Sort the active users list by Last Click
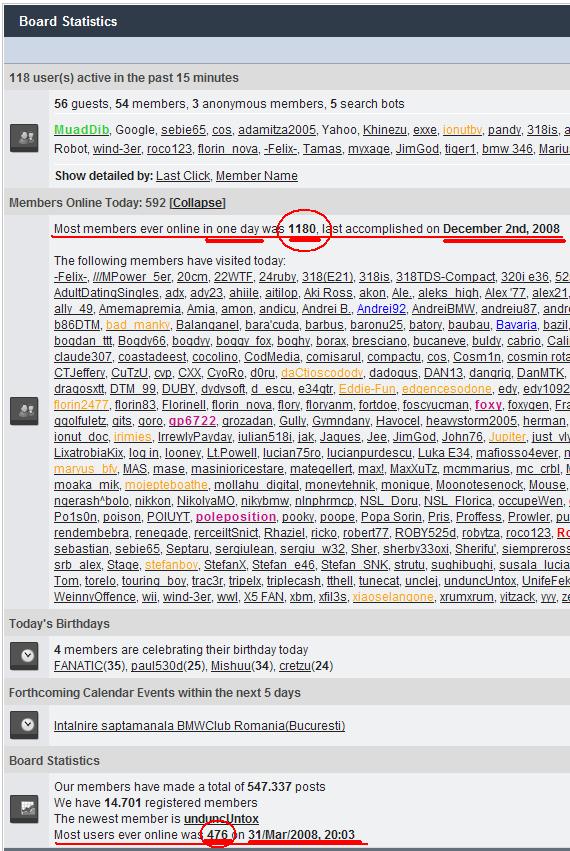 pos(183,176)
